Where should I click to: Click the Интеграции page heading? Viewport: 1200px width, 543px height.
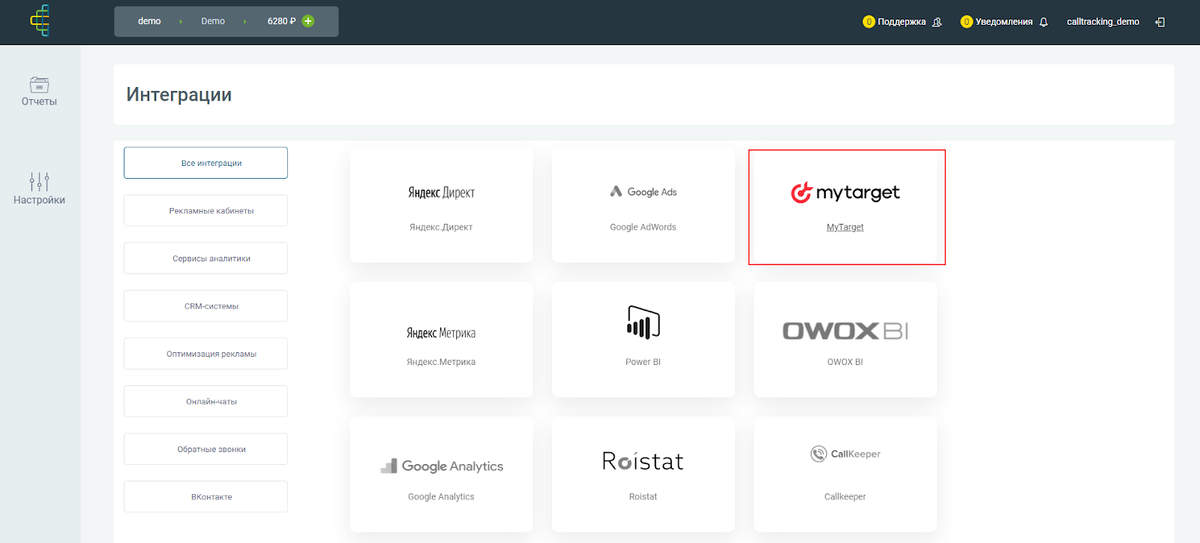pyautogui.click(x=179, y=95)
